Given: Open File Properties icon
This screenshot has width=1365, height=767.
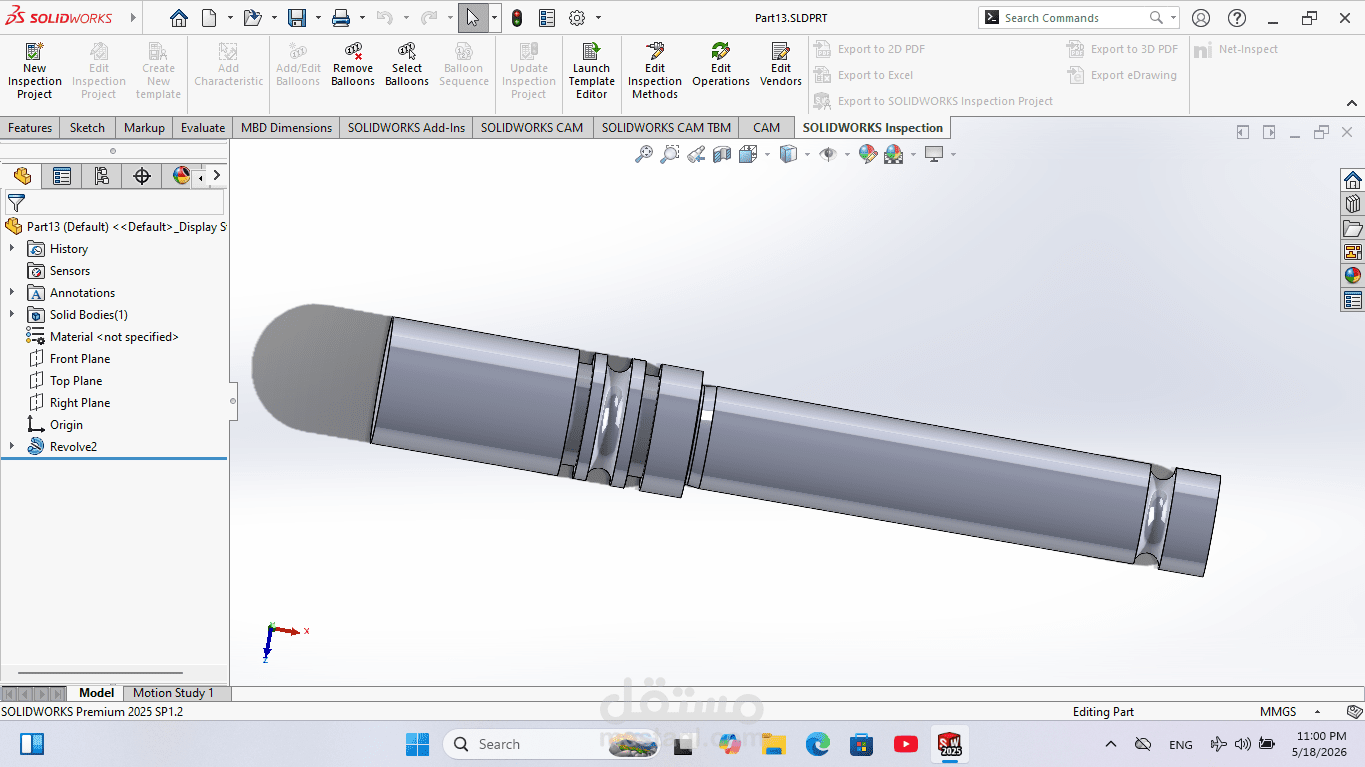Looking at the screenshot, I should point(547,18).
